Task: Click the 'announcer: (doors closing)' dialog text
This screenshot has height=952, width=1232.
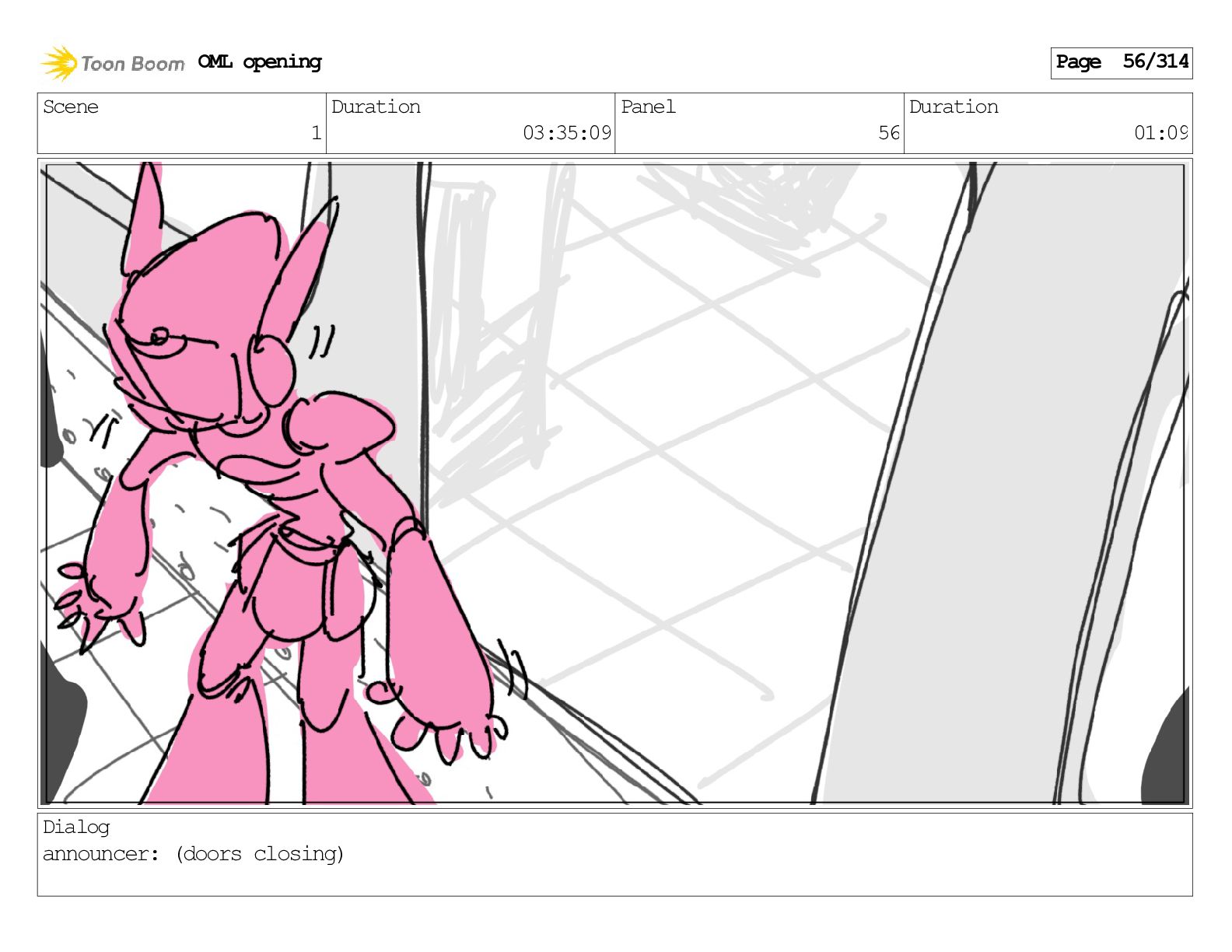Action: click(193, 854)
